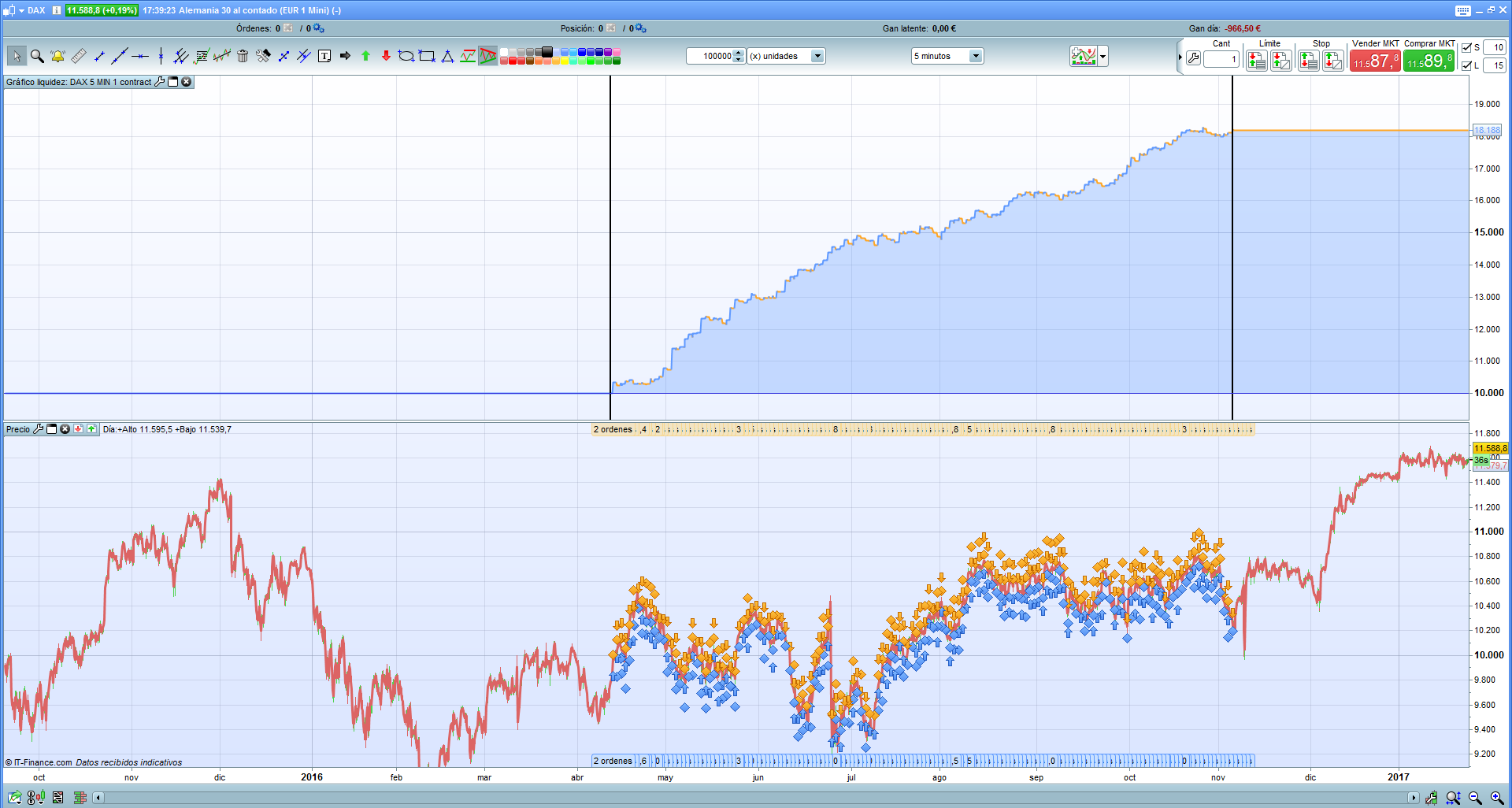Click the DAX instrument menu dropdown
This screenshot has width=1512, height=808.
pyautogui.click(x=21, y=10)
